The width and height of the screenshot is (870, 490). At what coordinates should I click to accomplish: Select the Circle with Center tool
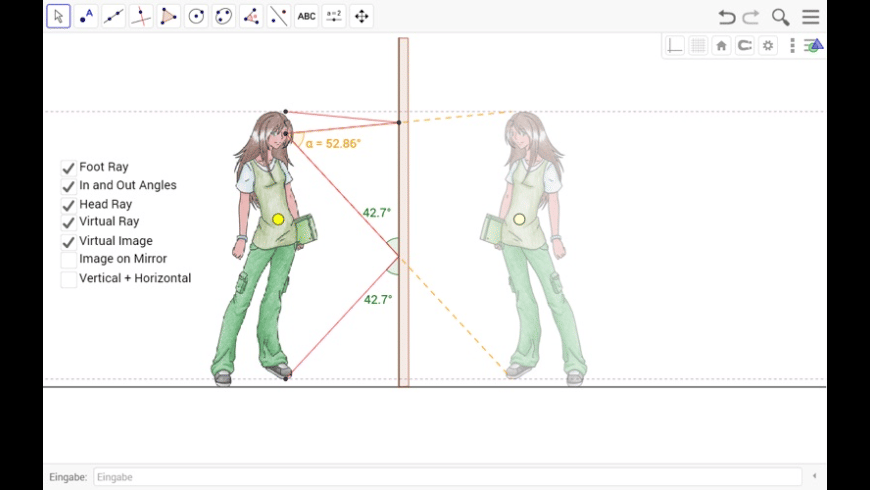click(x=196, y=16)
